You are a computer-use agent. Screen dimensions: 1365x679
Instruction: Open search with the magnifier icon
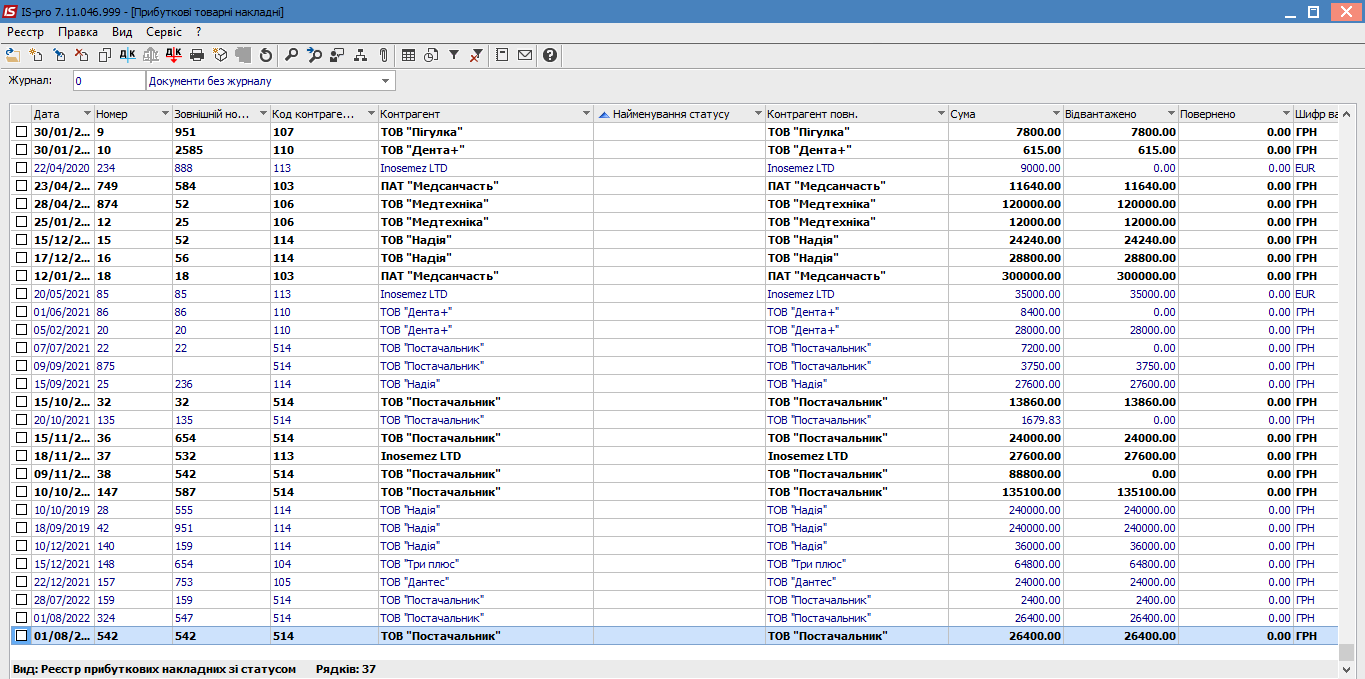291,55
